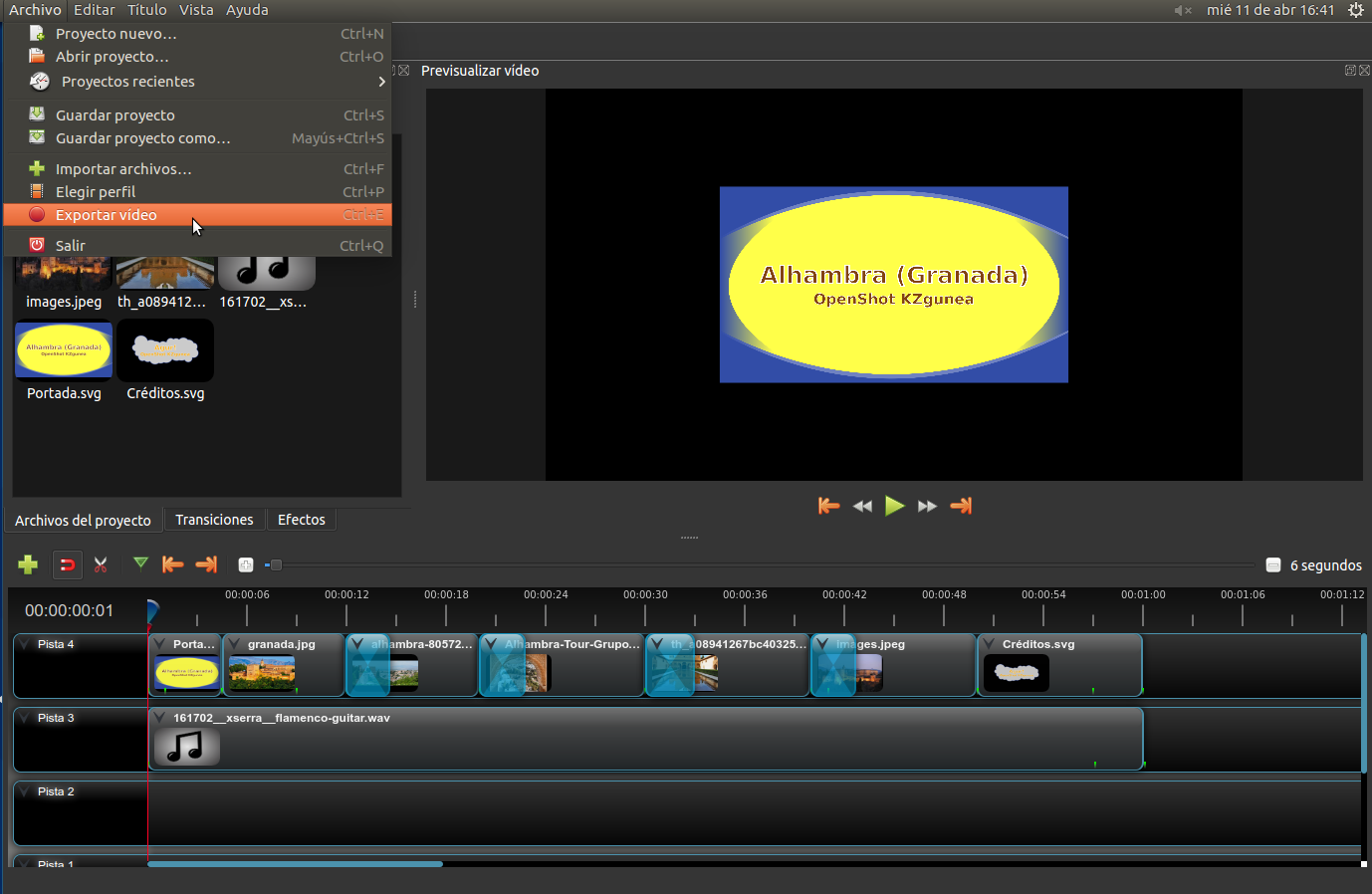Click the transition at start of images.jpeg timeline clip
The width and height of the screenshot is (1372, 894).
click(833, 665)
